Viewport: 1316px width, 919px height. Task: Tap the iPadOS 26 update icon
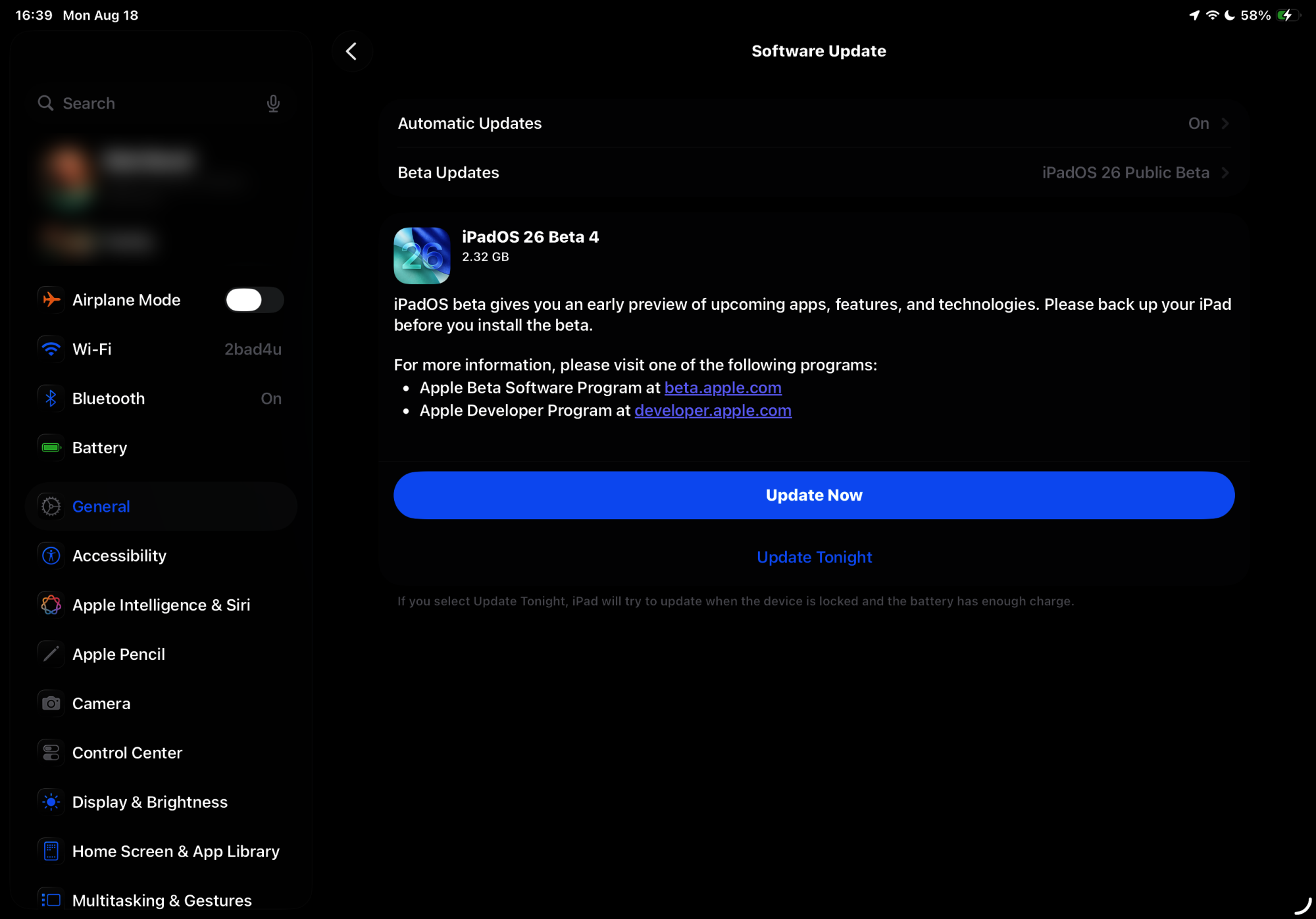click(x=422, y=256)
